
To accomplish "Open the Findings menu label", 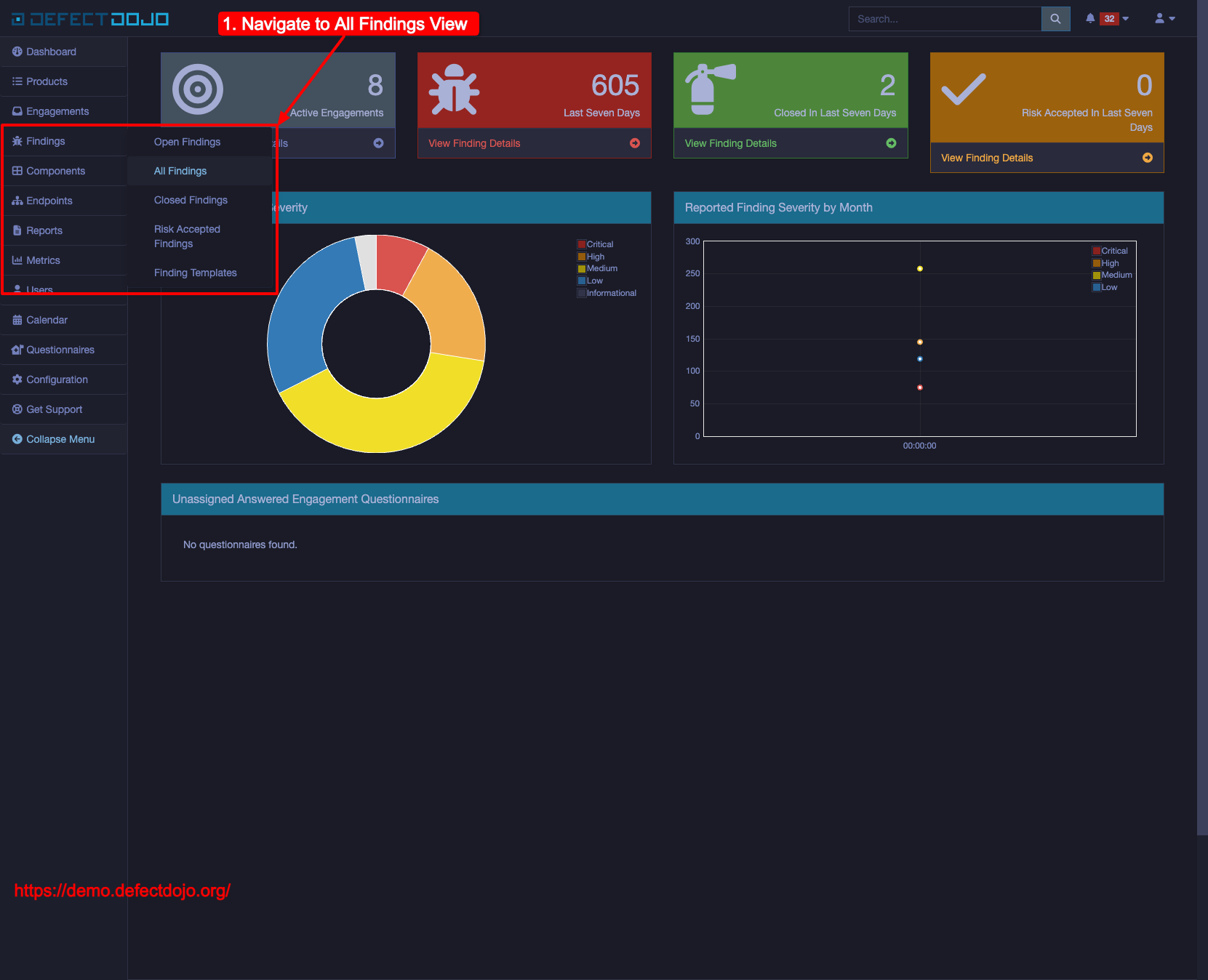I will [45, 141].
